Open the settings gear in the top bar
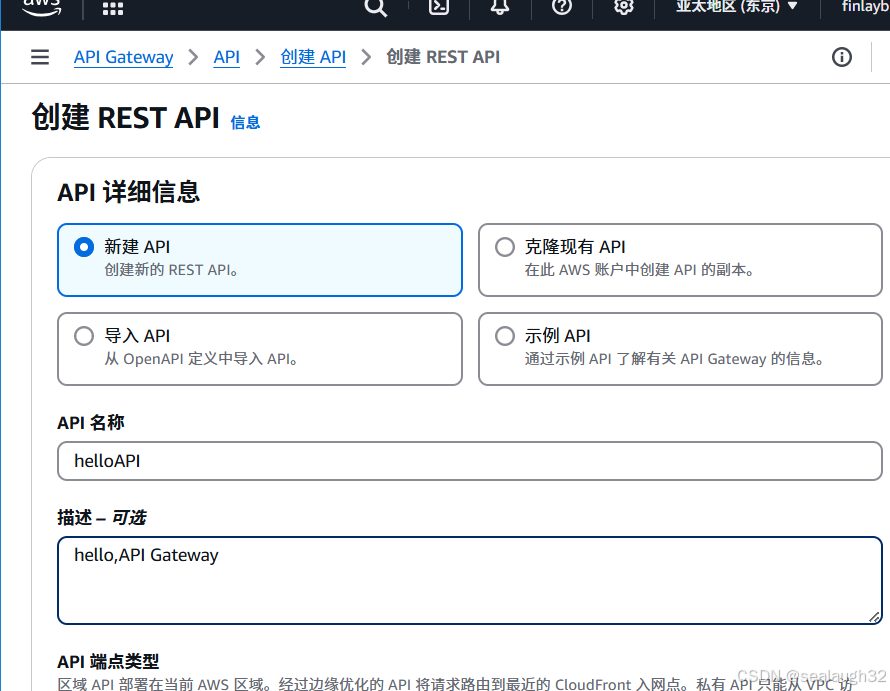This screenshot has width=890, height=691. pos(624,7)
